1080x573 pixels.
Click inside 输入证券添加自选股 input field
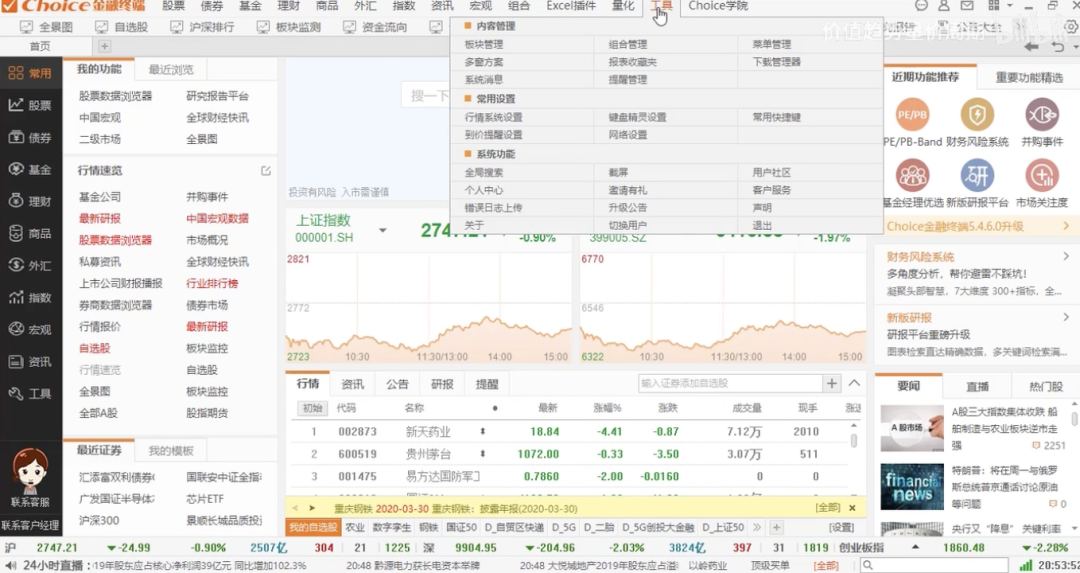730,384
